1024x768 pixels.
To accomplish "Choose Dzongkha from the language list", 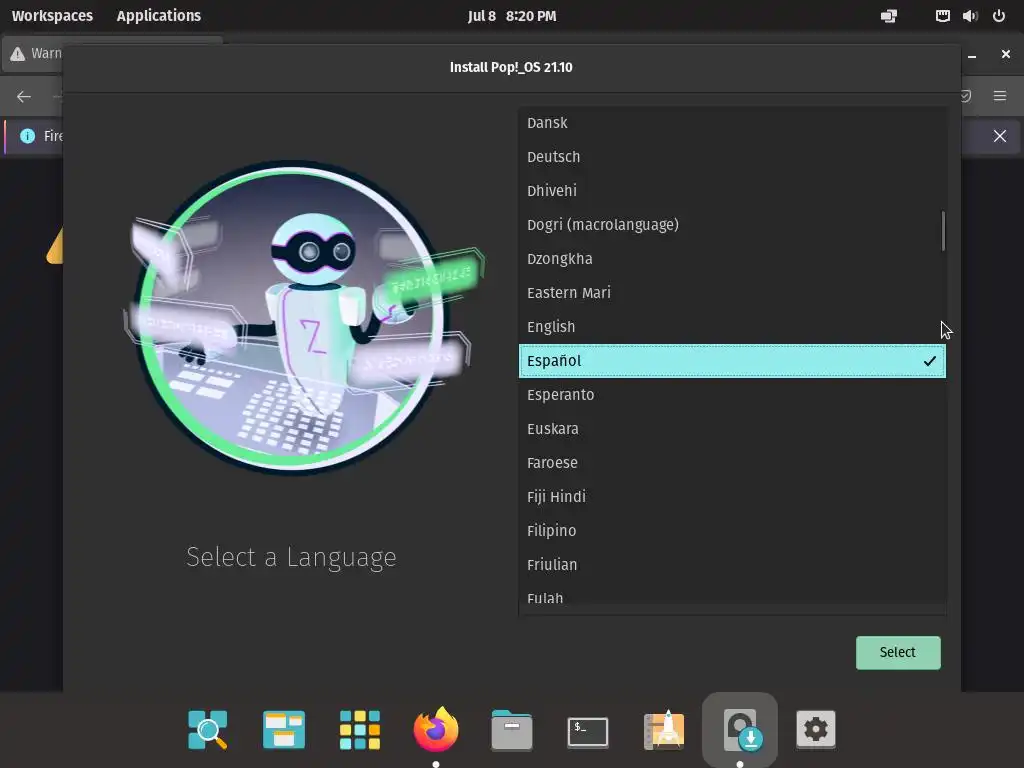I will point(732,259).
